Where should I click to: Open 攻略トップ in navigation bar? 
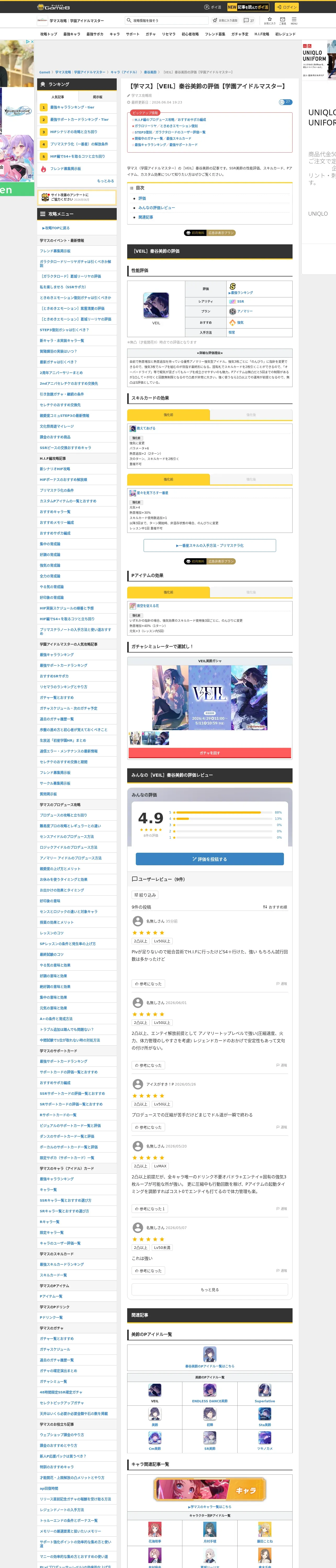click(x=49, y=34)
